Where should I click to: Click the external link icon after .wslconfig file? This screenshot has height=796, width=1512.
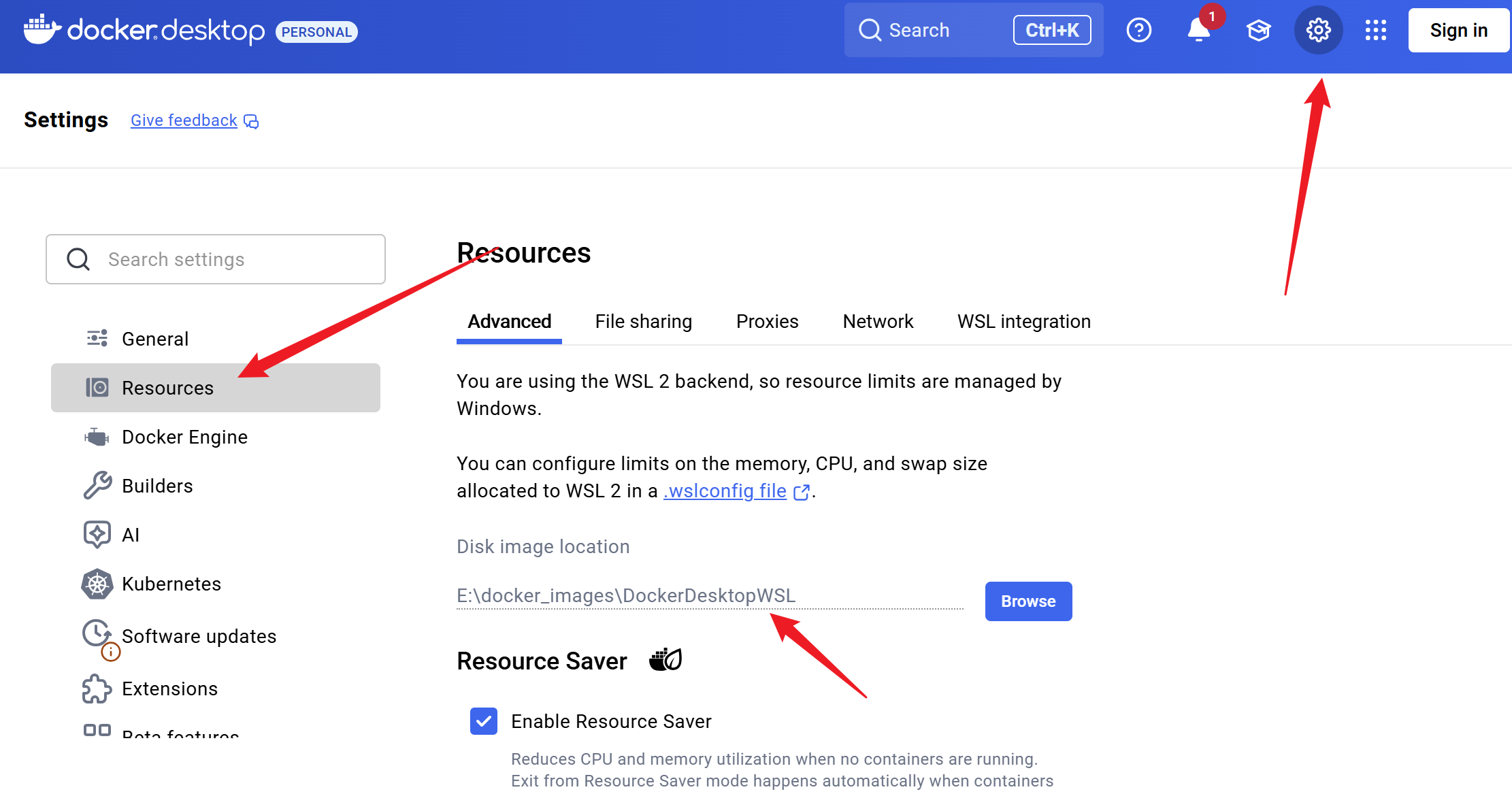click(x=802, y=491)
